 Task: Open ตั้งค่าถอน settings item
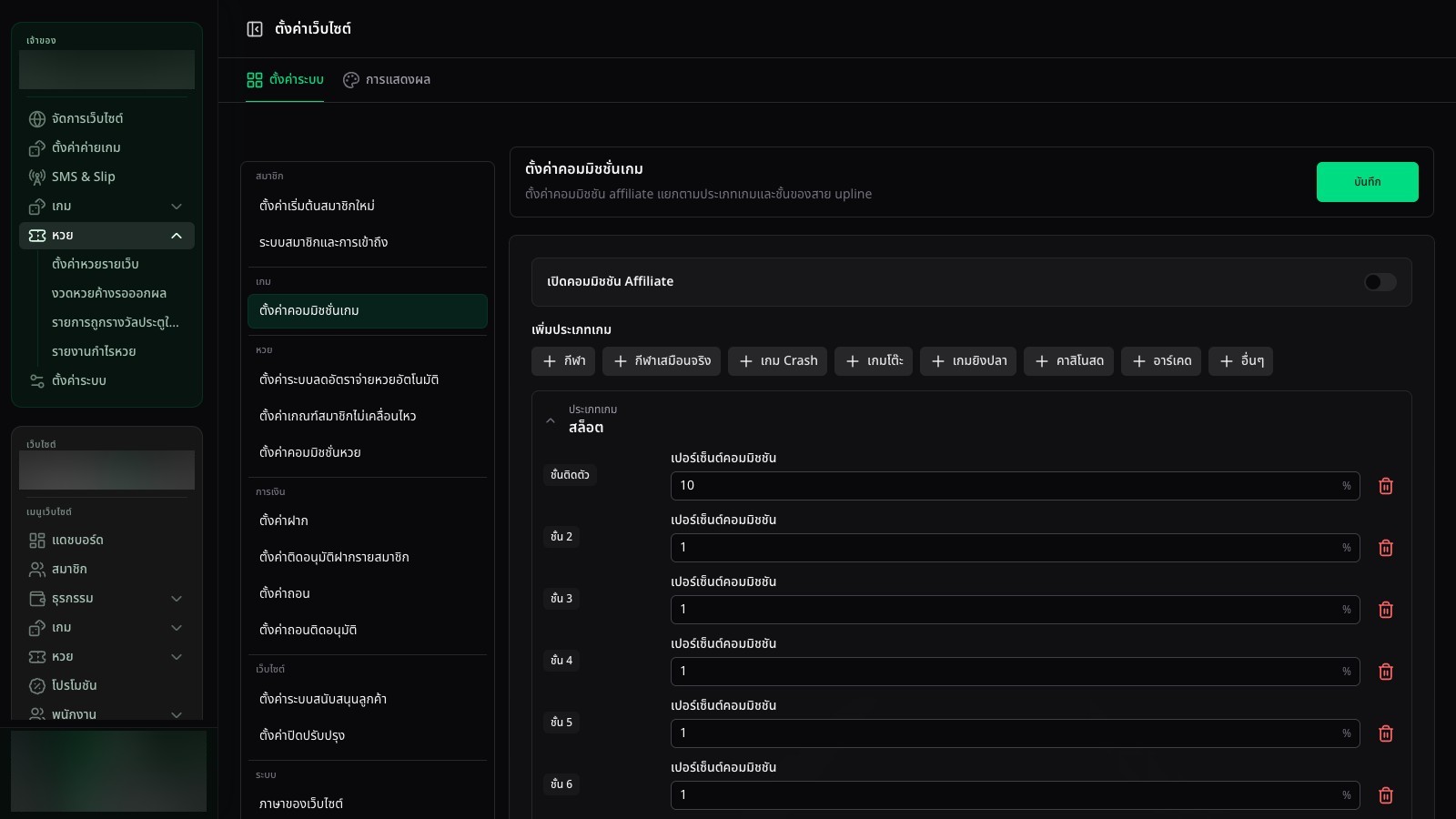(x=368, y=594)
